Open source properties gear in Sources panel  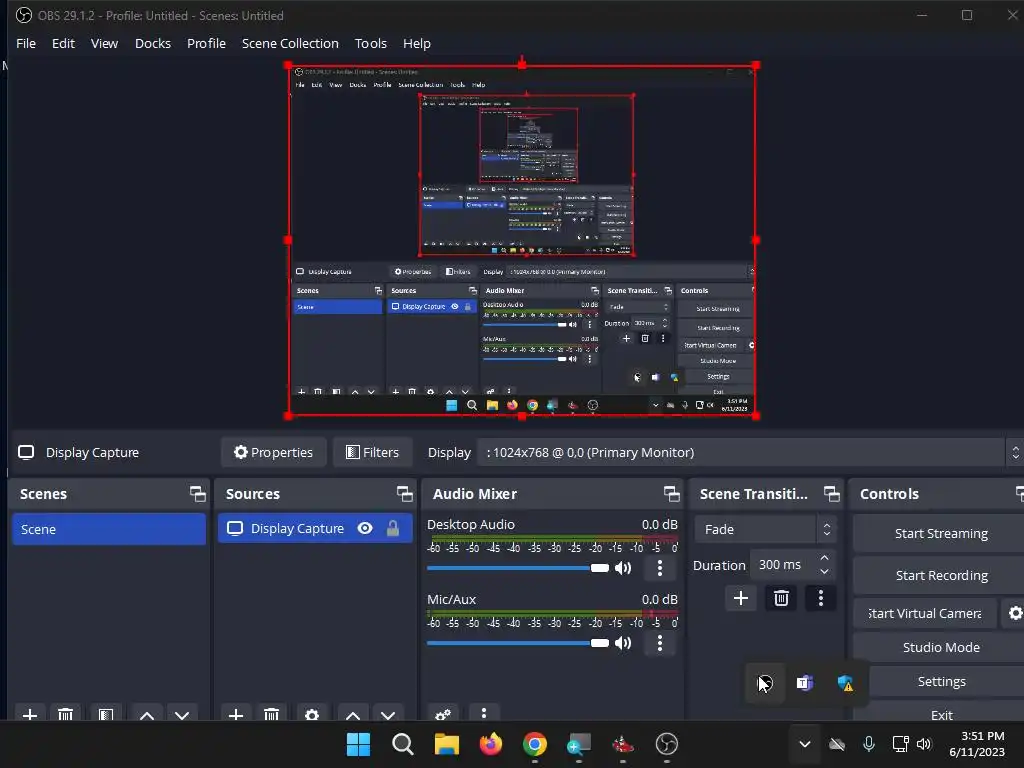[312, 714]
